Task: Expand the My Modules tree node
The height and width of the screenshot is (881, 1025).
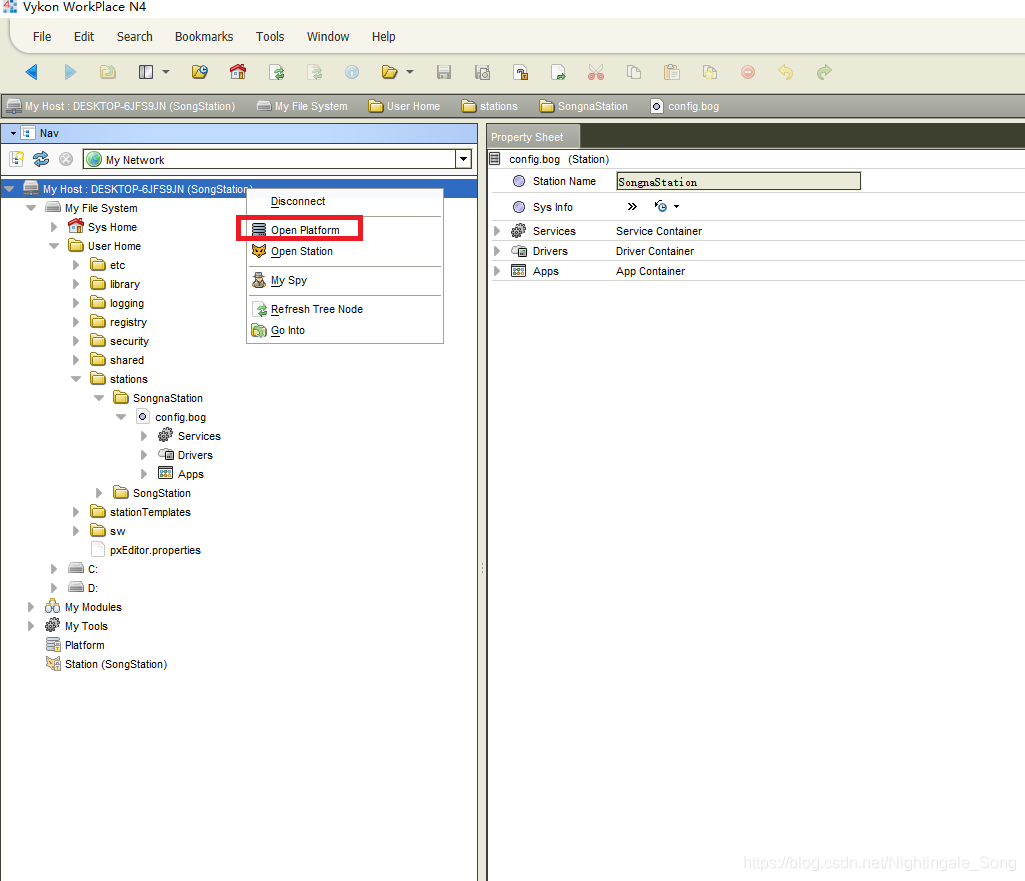Action: [31, 607]
